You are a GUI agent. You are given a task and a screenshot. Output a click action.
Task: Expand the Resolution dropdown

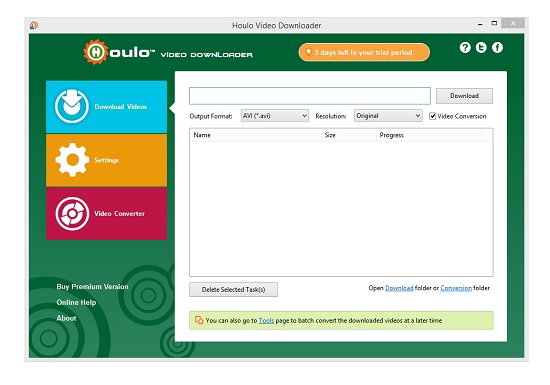[x=388, y=116]
